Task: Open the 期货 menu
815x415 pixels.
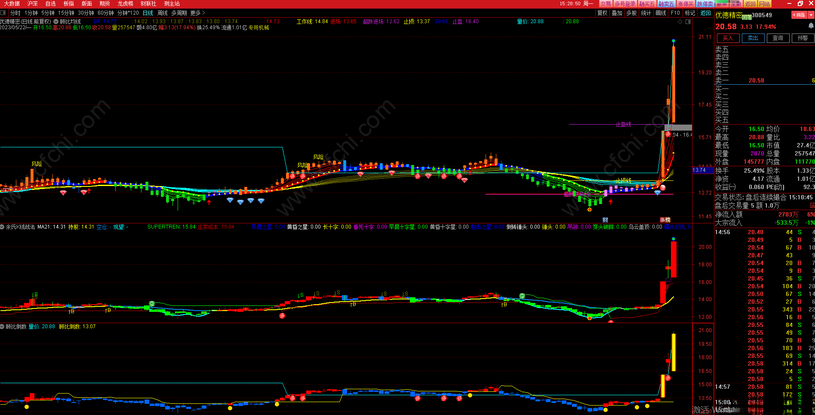Action: (x=104, y=3)
